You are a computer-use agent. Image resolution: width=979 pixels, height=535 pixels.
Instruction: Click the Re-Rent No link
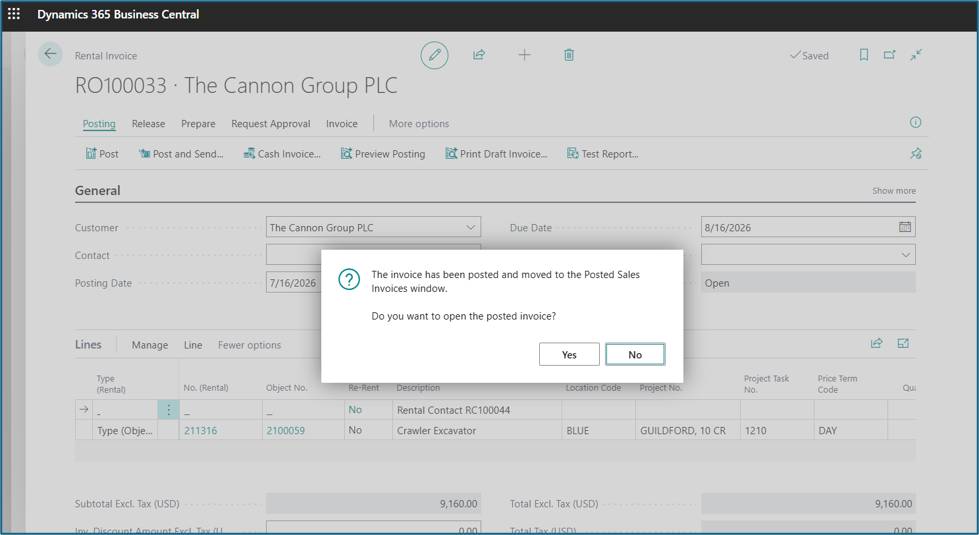point(355,410)
